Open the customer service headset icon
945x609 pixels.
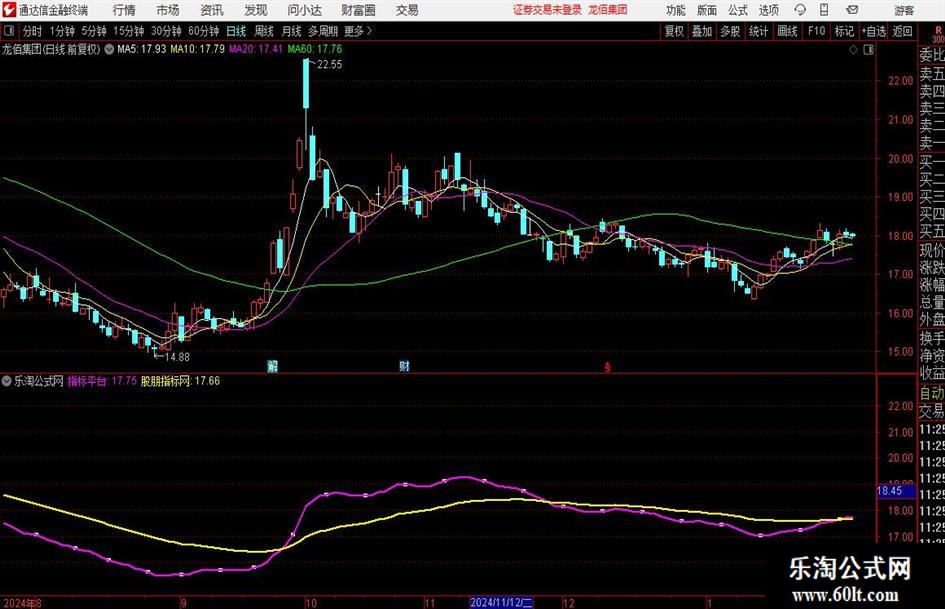pyautogui.click(x=800, y=10)
